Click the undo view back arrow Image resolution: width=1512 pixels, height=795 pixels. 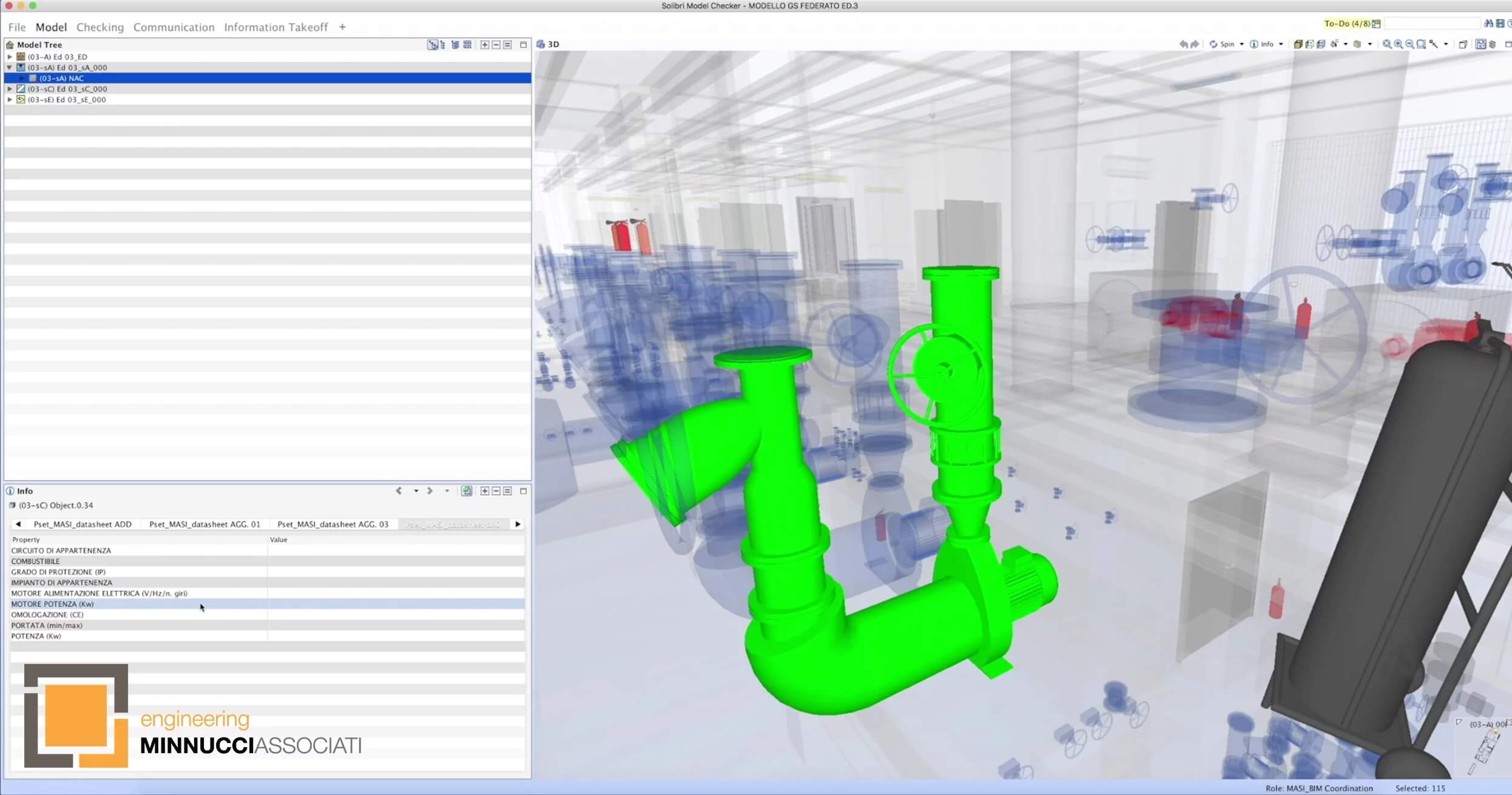click(x=1183, y=44)
